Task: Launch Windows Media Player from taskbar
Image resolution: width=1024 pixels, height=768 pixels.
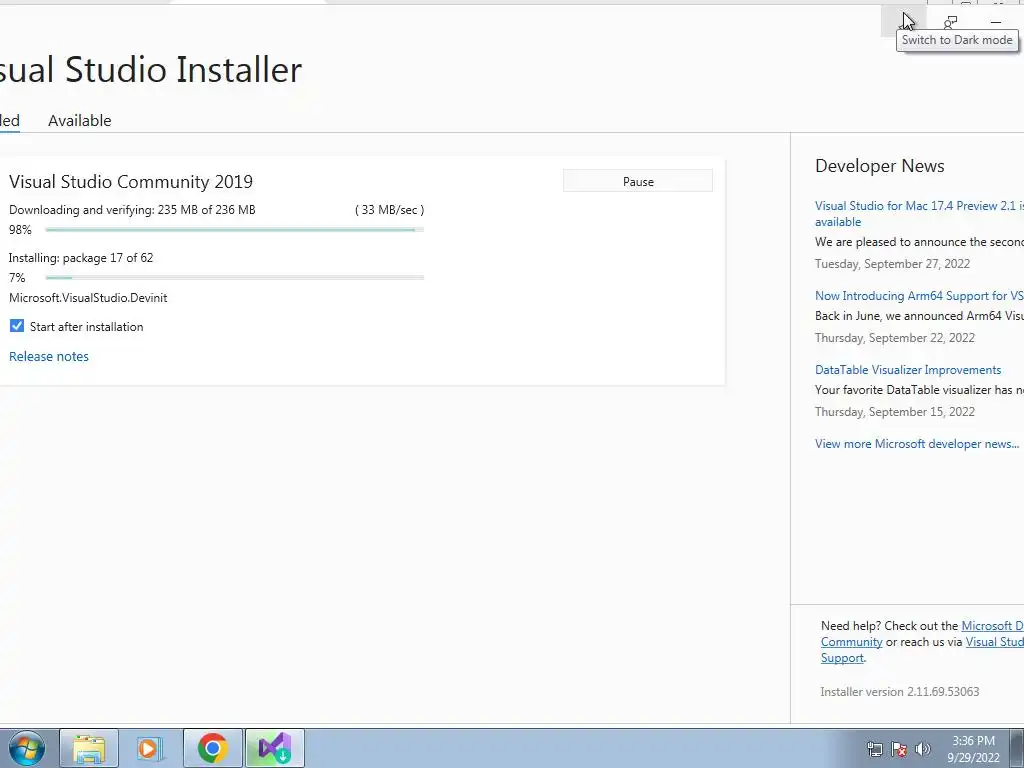Action: [150, 748]
